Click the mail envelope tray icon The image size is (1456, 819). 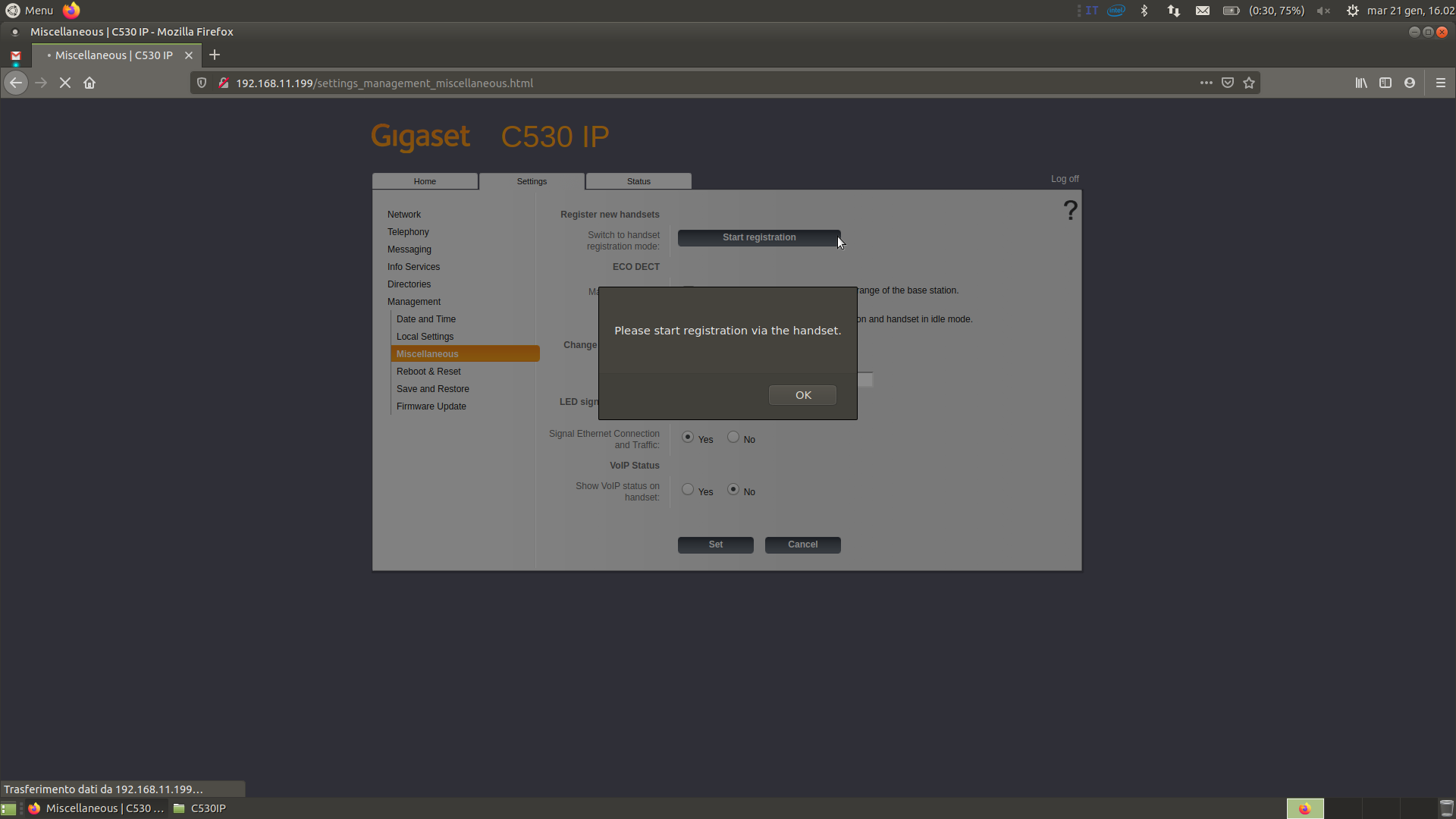tap(1203, 11)
